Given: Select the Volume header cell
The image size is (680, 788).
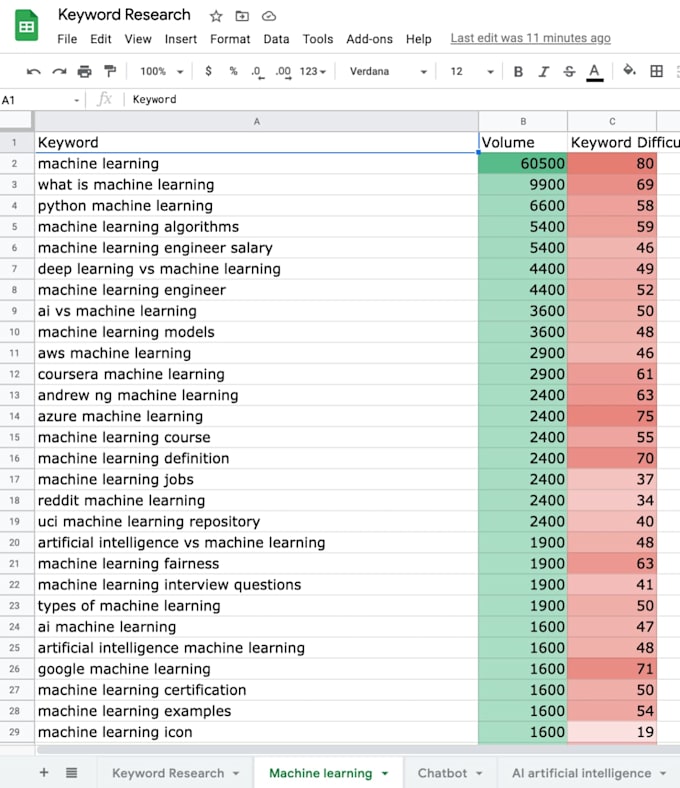Looking at the screenshot, I should tap(523, 143).
